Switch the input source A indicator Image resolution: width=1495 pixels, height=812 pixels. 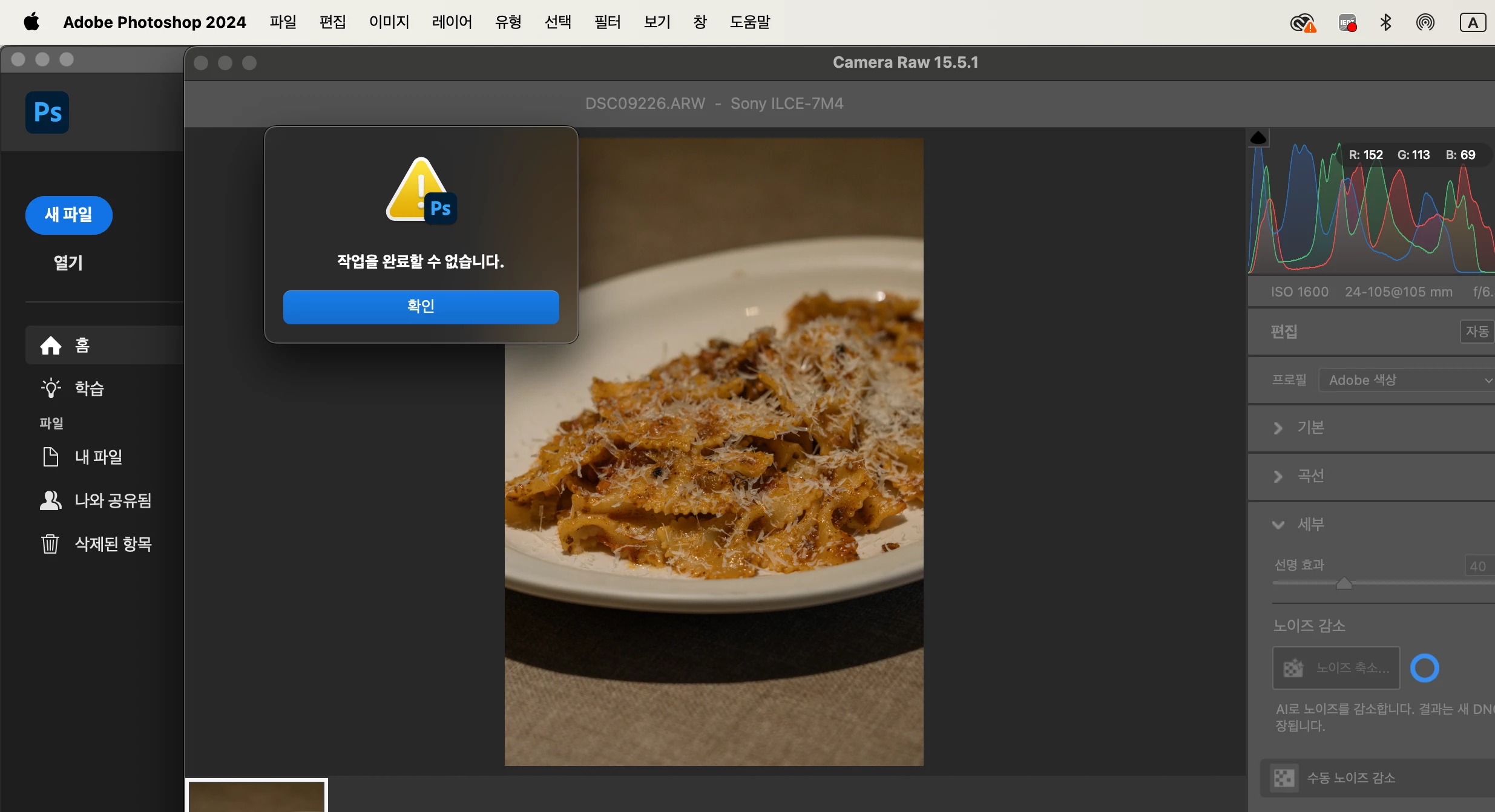coord(1473,23)
